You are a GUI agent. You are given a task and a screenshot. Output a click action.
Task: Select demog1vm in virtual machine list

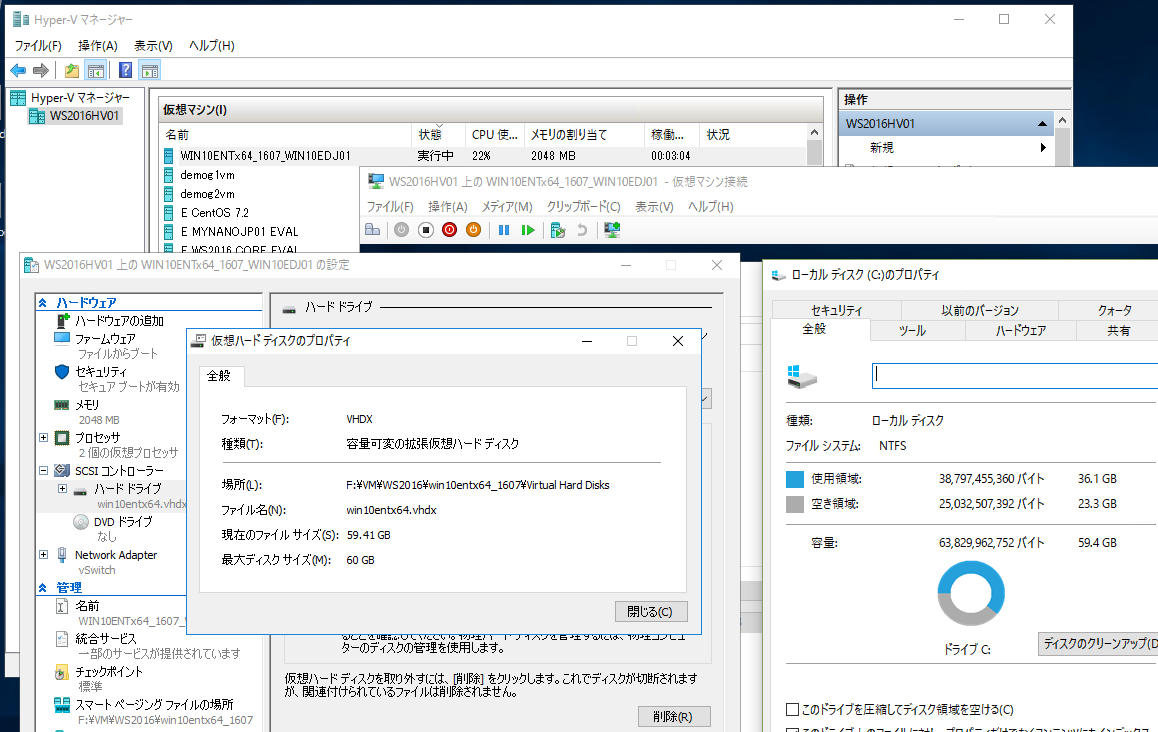pos(208,175)
